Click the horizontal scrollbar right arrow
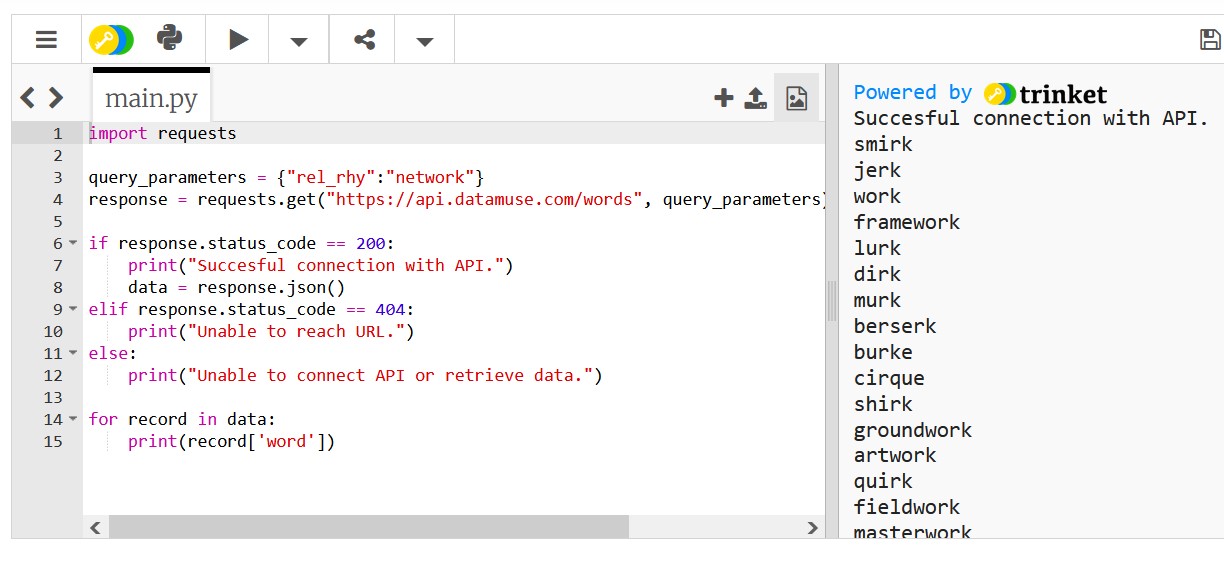 click(813, 528)
